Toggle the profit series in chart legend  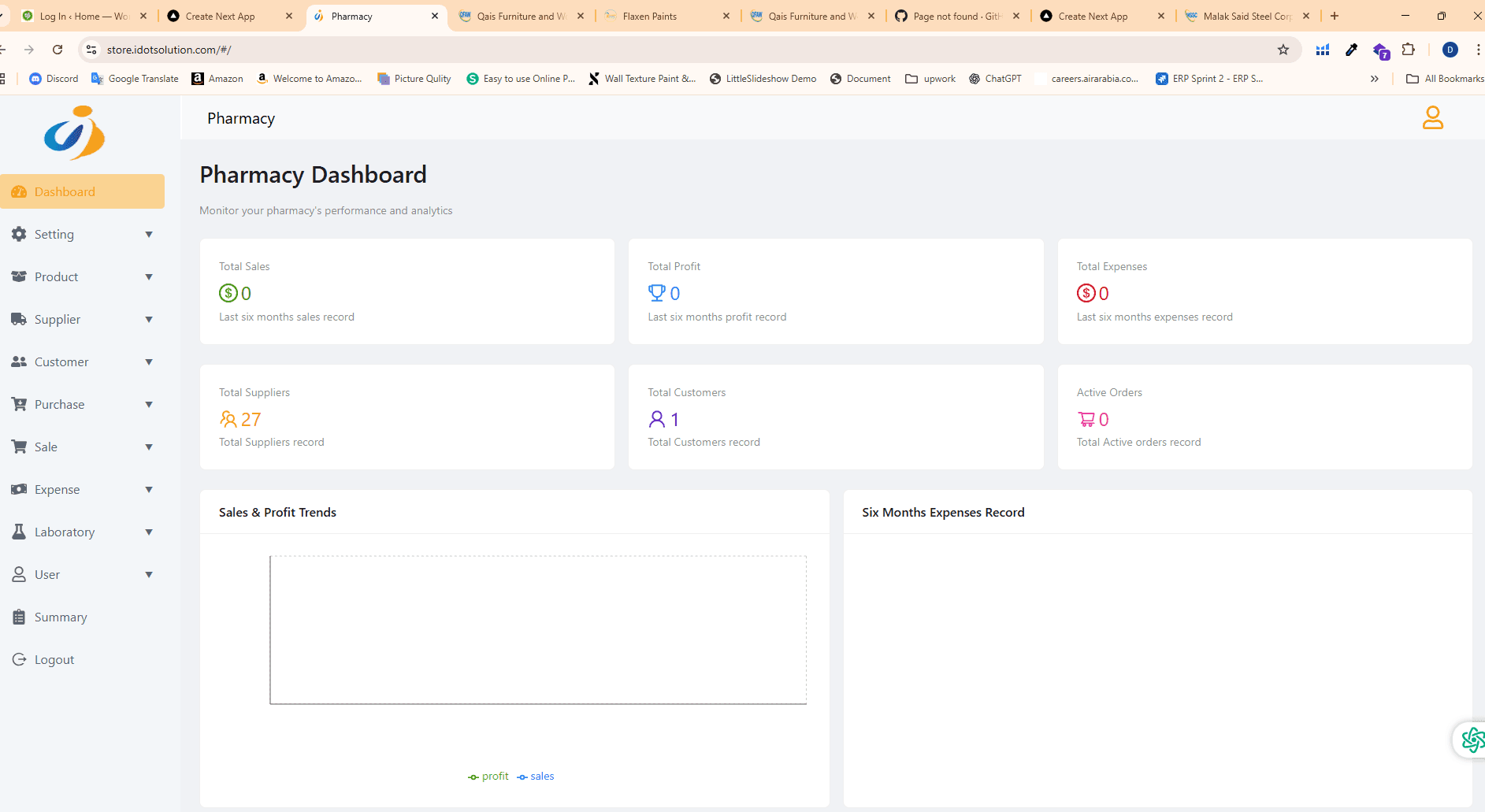point(488,777)
